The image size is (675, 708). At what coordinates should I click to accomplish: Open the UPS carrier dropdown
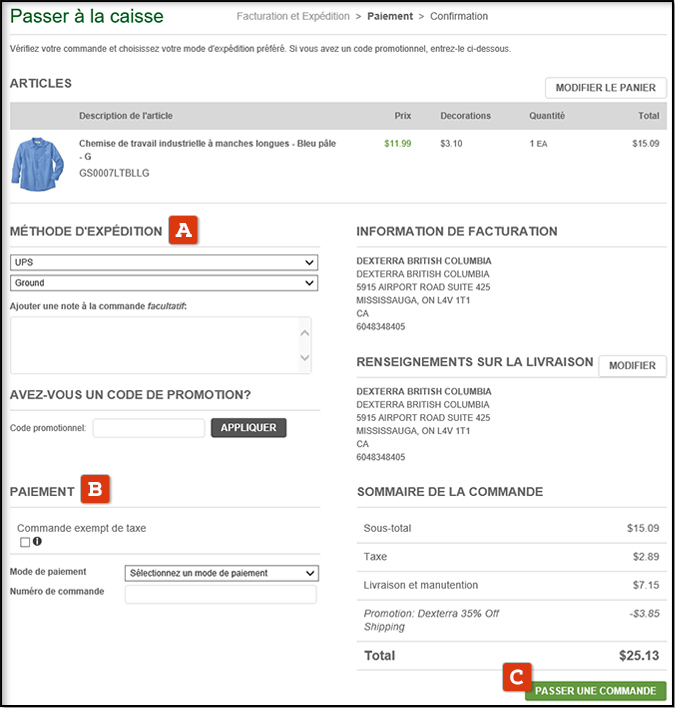164,262
